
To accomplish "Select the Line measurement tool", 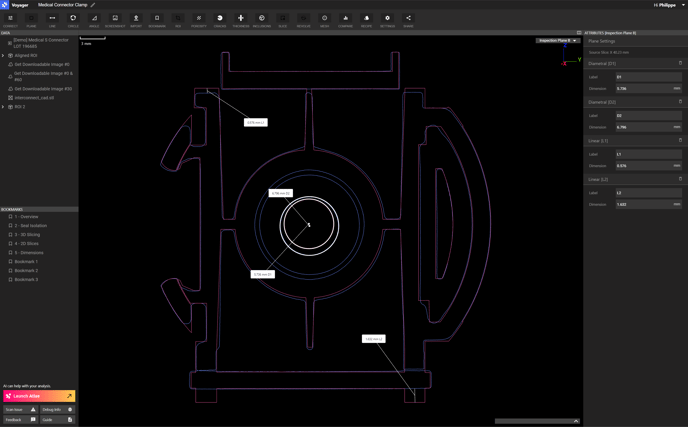I will pos(52,20).
